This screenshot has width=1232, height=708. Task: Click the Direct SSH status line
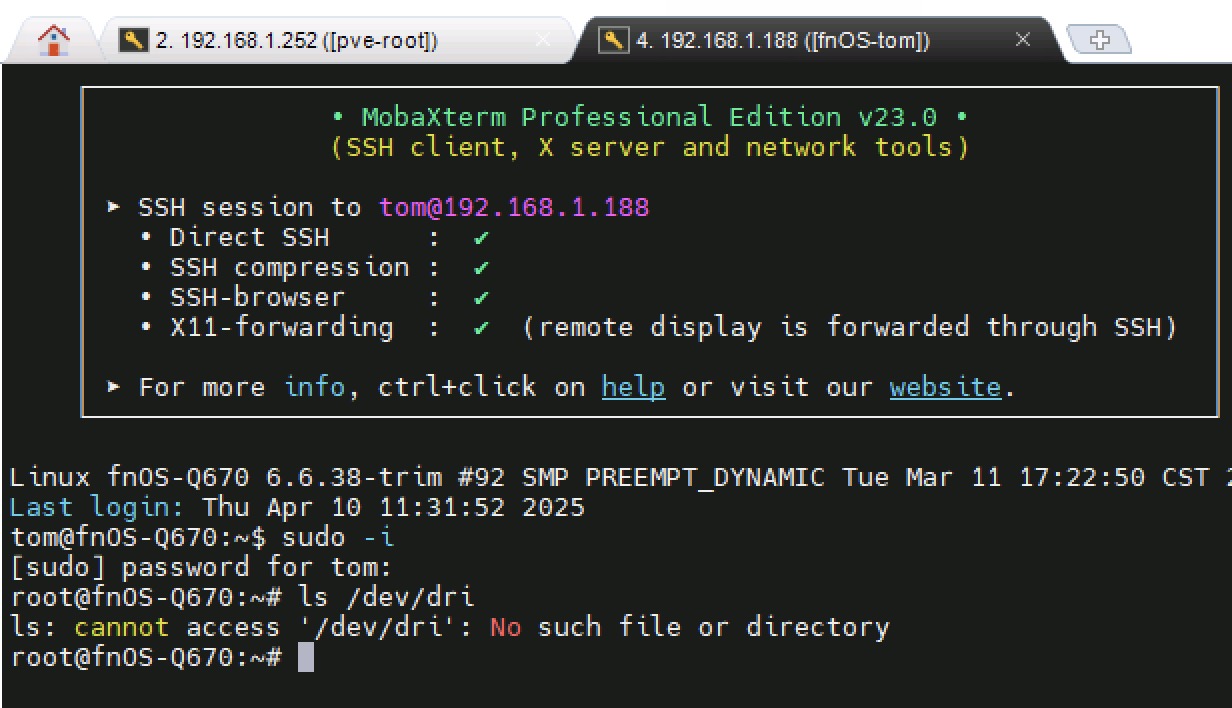314,237
